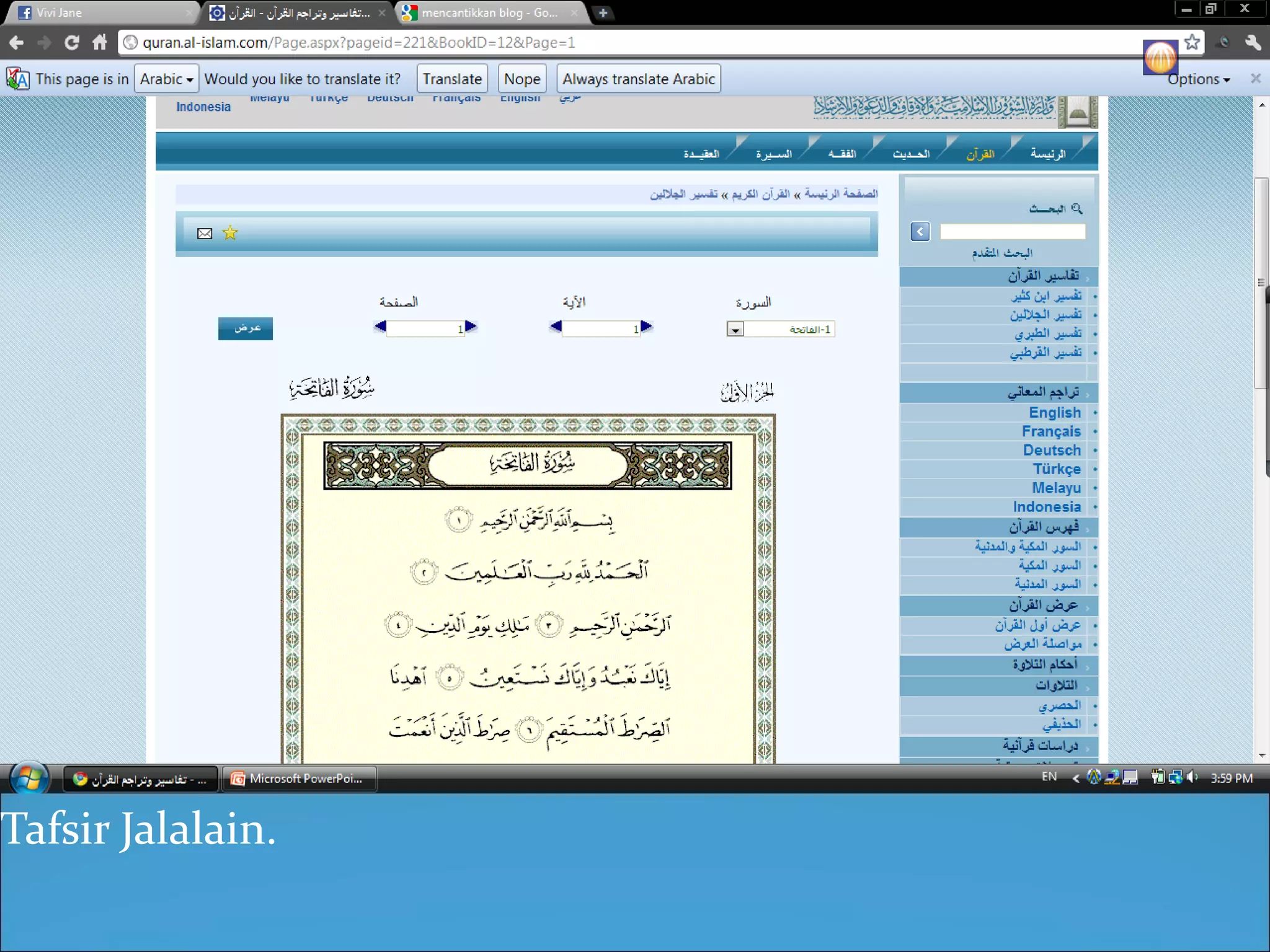Click the sidebar search text field
This screenshot has width=1270, height=952.
click(1013, 232)
